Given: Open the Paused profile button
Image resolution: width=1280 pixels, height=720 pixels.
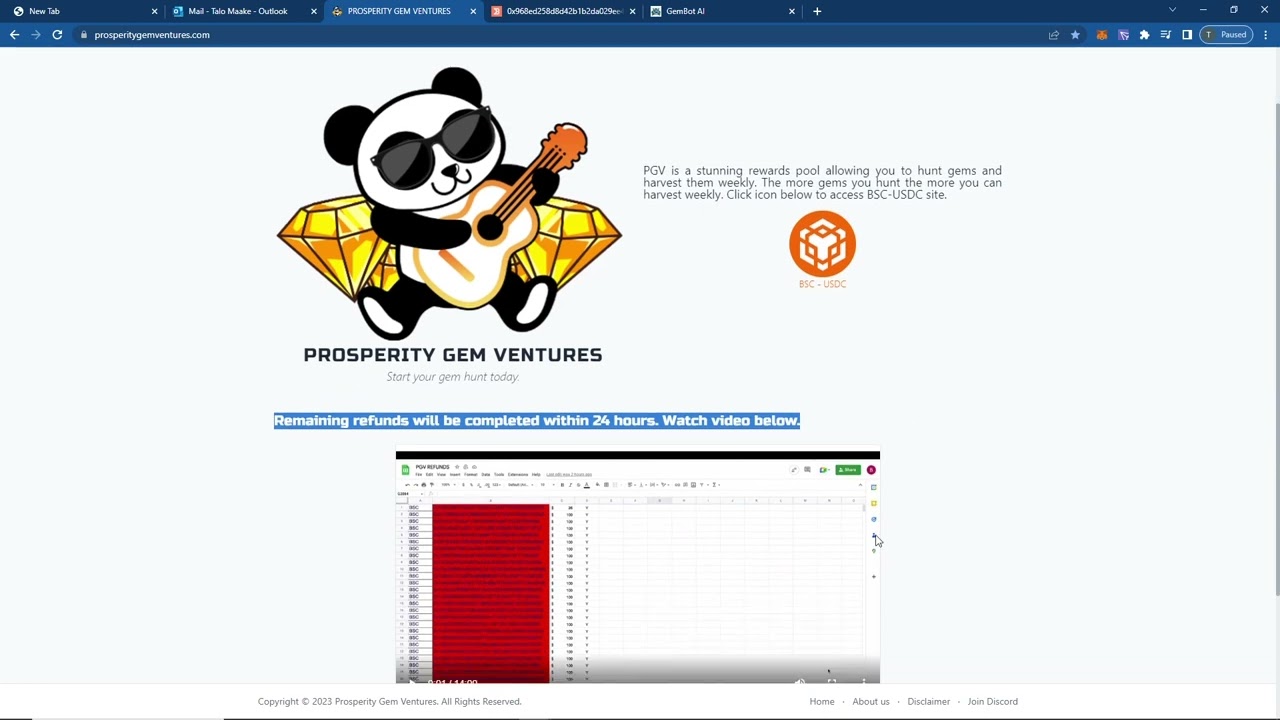Looking at the screenshot, I should tap(1226, 35).
